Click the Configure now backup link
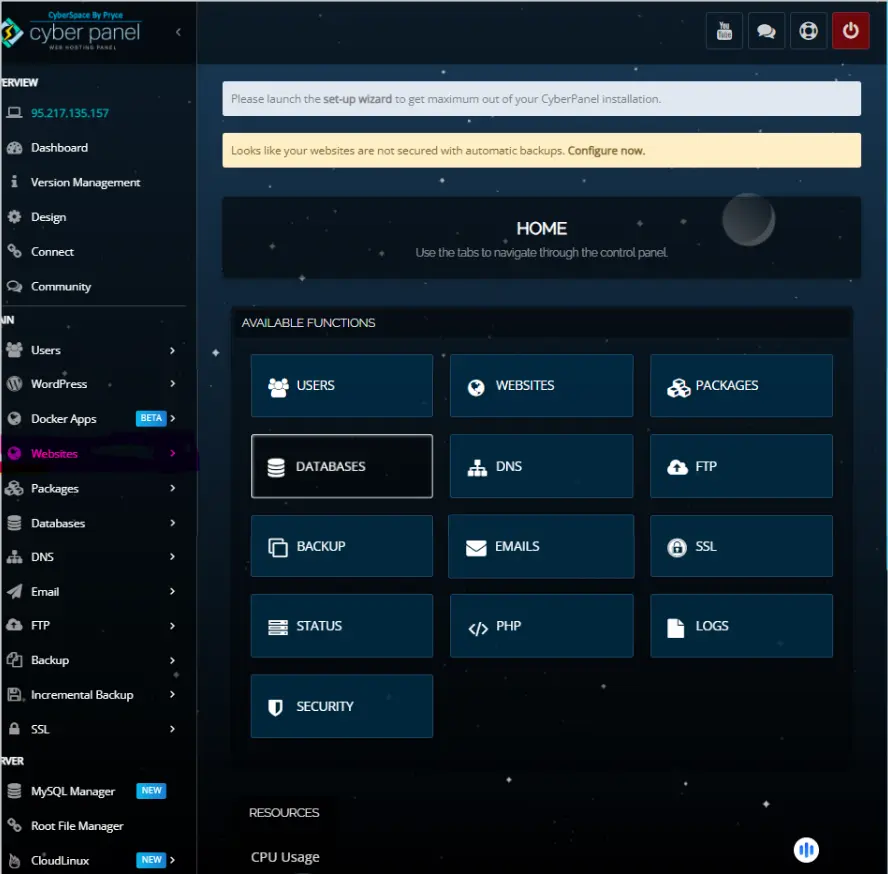The image size is (888, 874). [x=607, y=151]
